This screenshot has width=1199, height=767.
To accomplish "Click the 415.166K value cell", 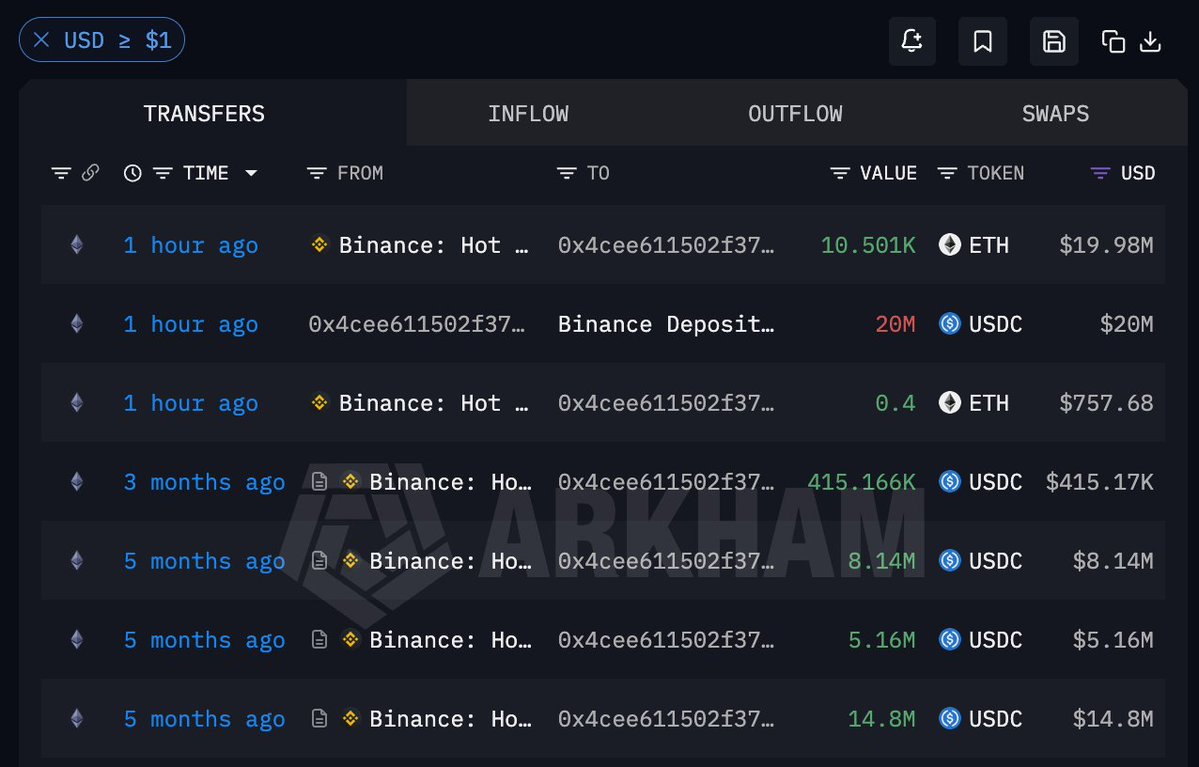I will tap(862, 483).
